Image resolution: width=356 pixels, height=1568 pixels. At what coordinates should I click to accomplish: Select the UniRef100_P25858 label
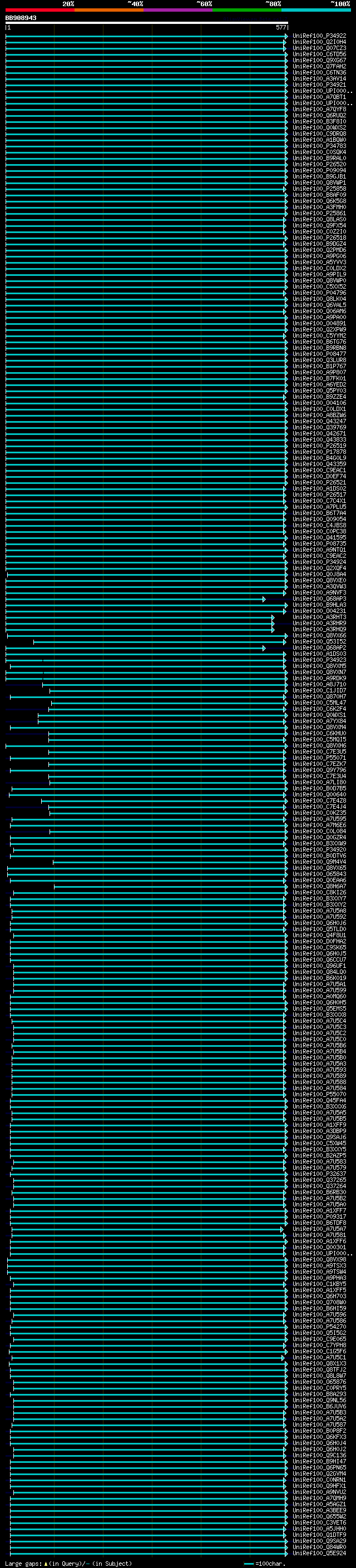pos(319,189)
